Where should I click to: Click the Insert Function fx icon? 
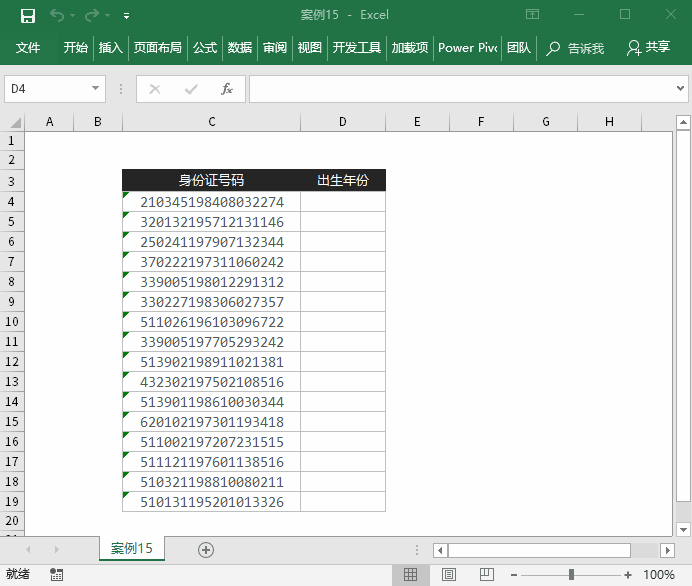227,89
